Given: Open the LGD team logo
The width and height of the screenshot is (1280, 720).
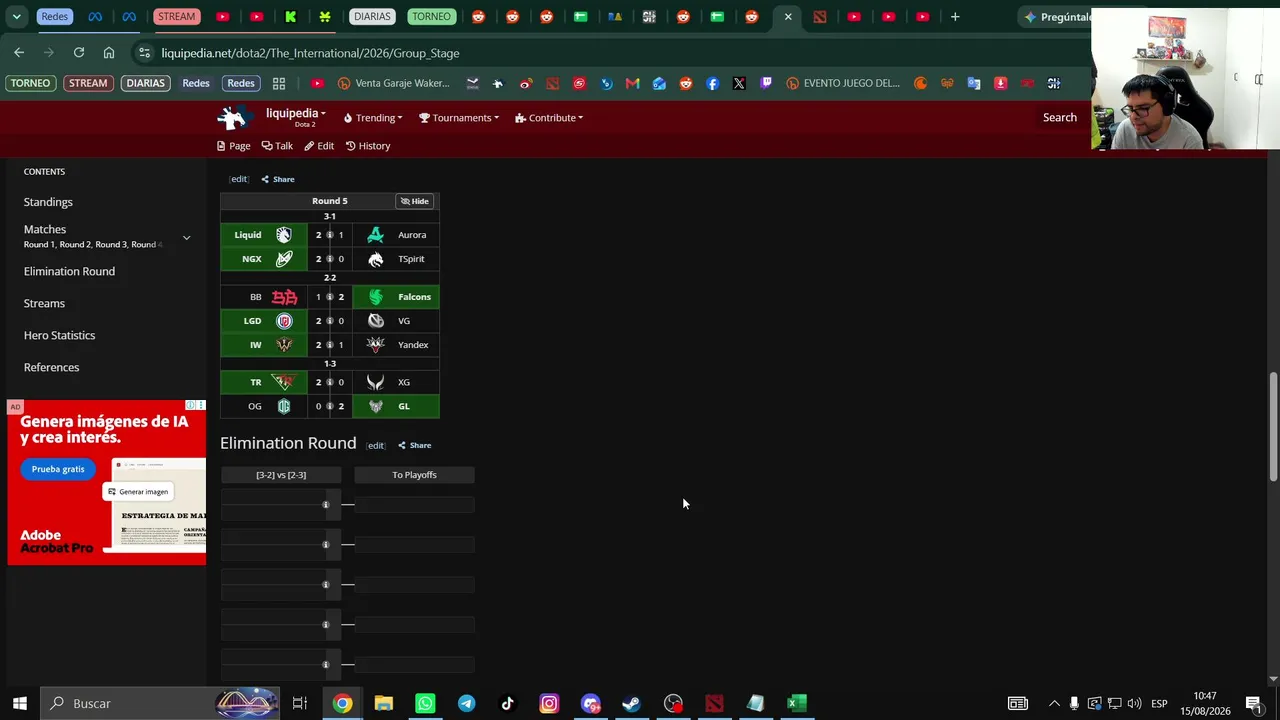Looking at the screenshot, I should pos(284,321).
